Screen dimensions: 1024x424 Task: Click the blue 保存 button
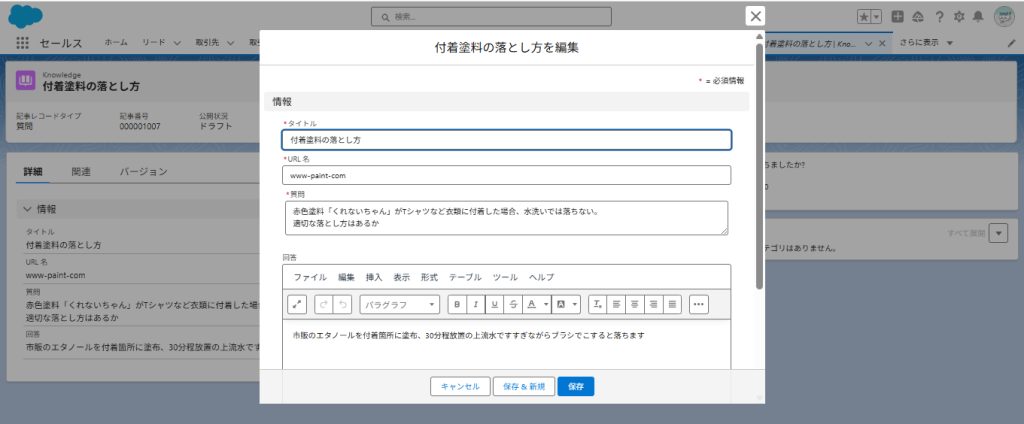[576, 386]
